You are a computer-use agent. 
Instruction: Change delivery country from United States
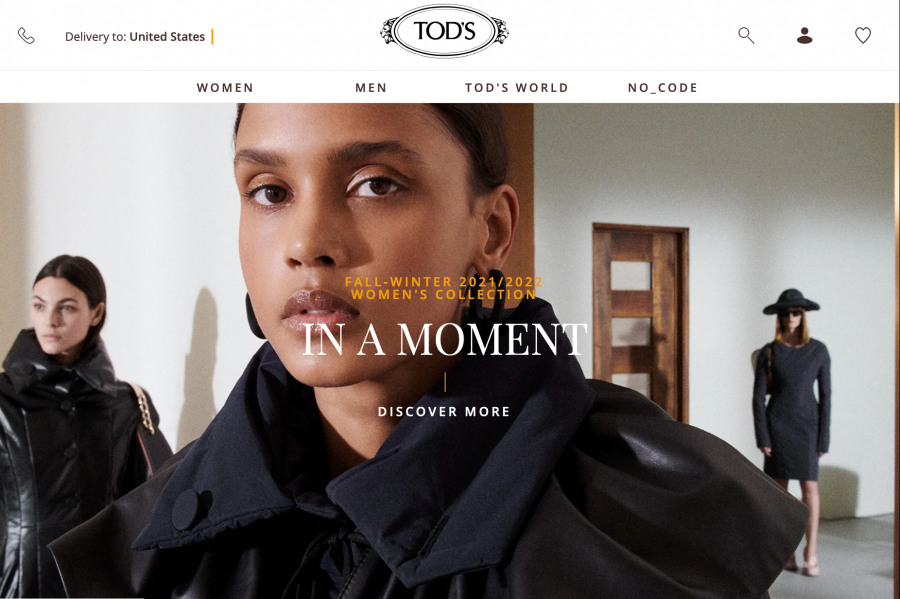click(x=167, y=37)
